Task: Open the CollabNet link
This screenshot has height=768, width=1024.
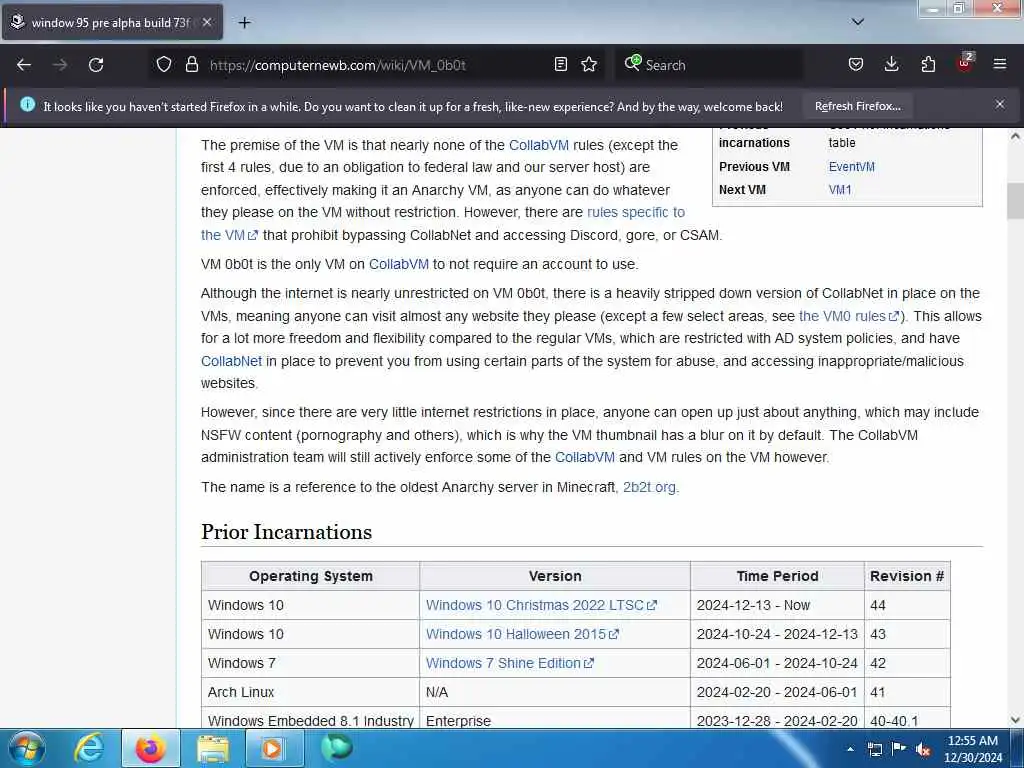Action: tap(231, 361)
